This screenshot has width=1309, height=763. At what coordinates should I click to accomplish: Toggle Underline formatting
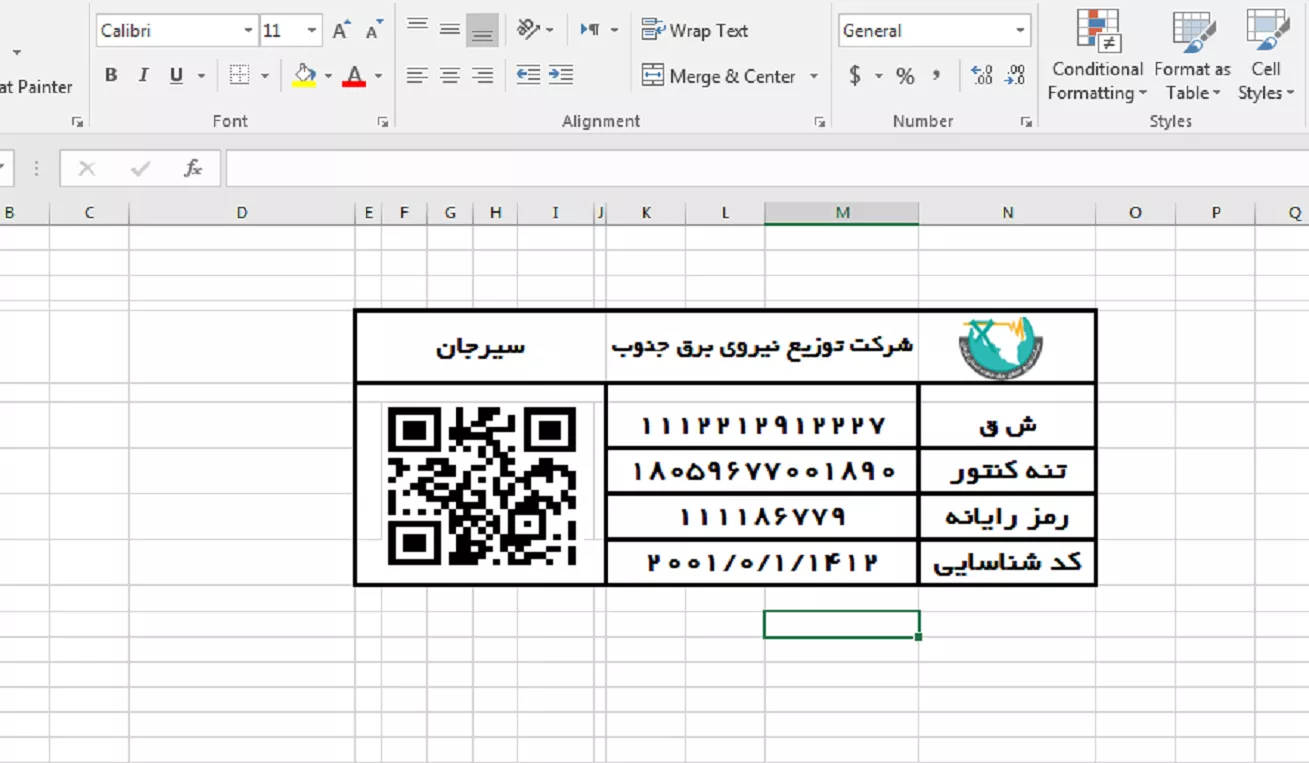coord(177,76)
